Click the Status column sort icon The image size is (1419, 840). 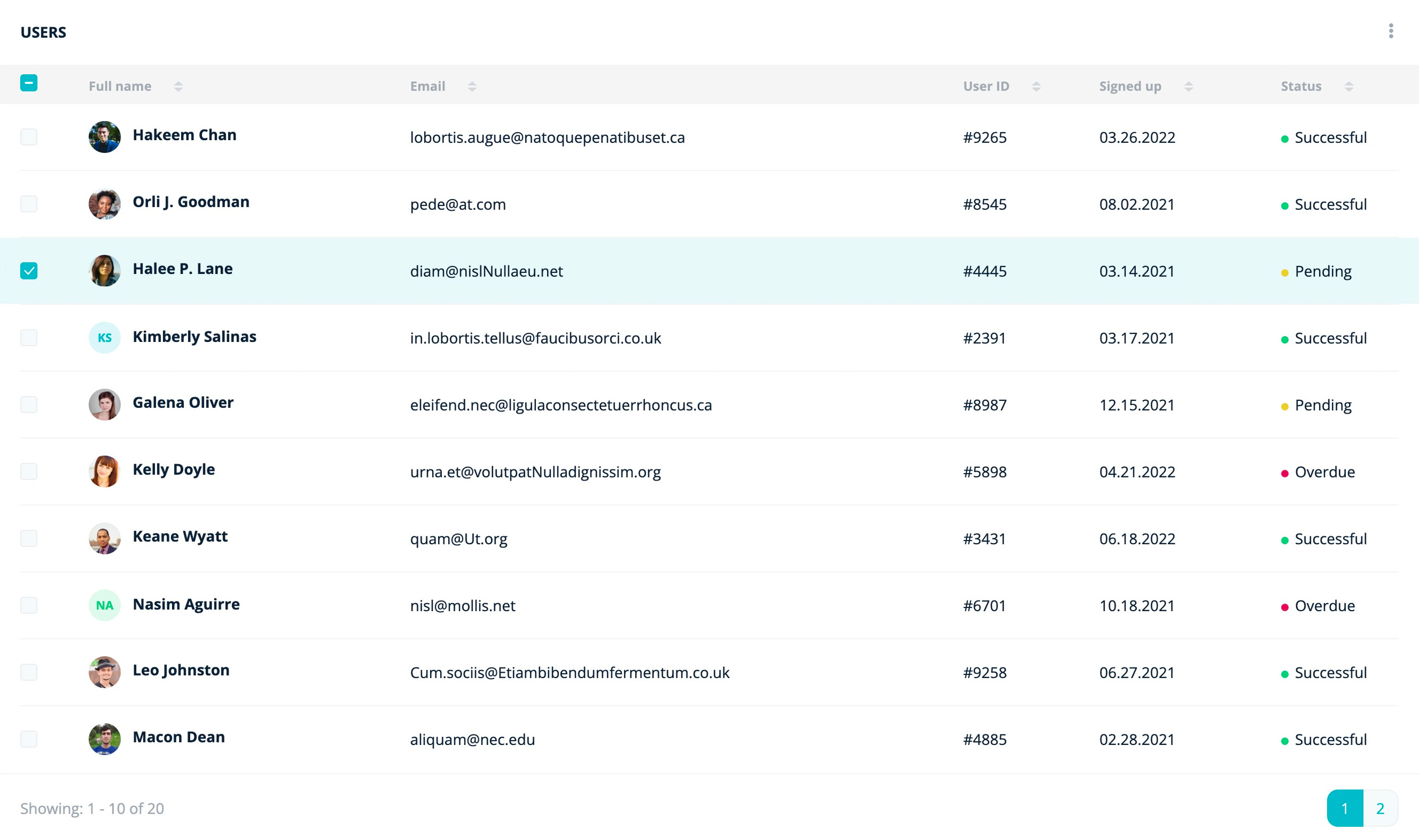(1348, 87)
